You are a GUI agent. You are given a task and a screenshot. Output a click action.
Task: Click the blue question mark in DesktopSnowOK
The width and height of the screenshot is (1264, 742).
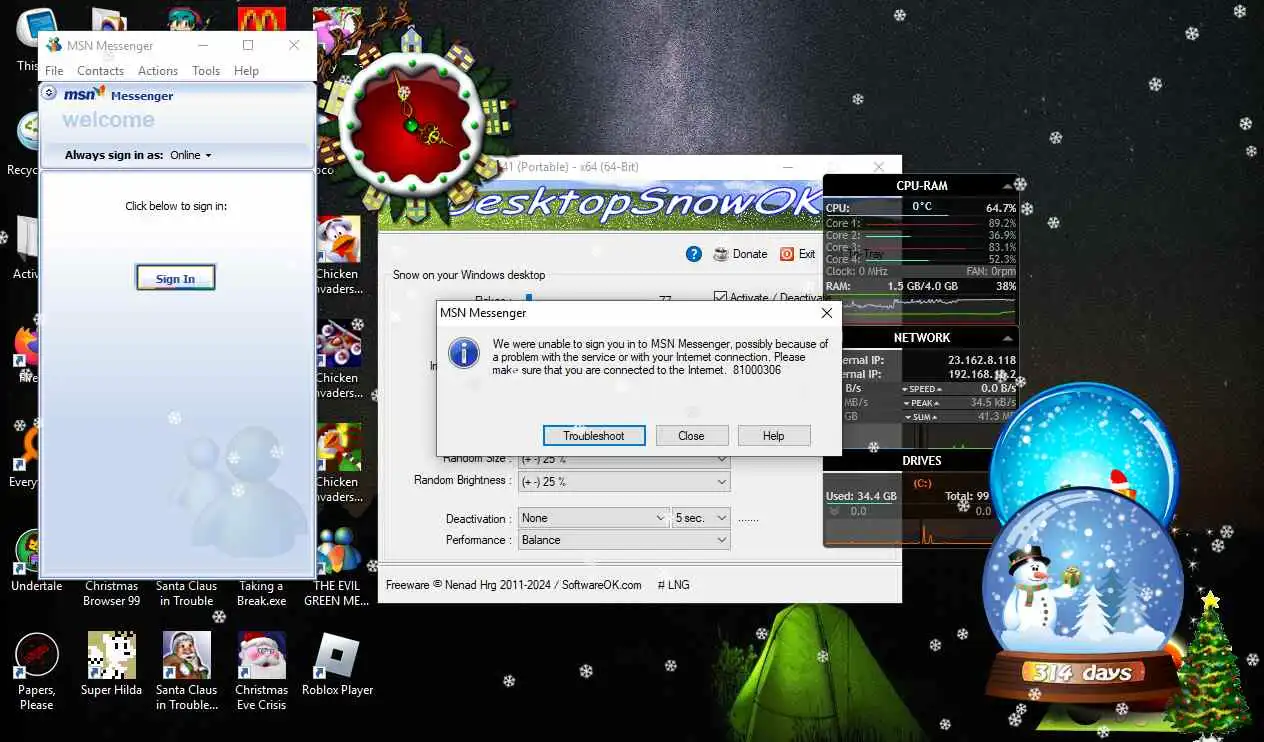click(694, 254)
